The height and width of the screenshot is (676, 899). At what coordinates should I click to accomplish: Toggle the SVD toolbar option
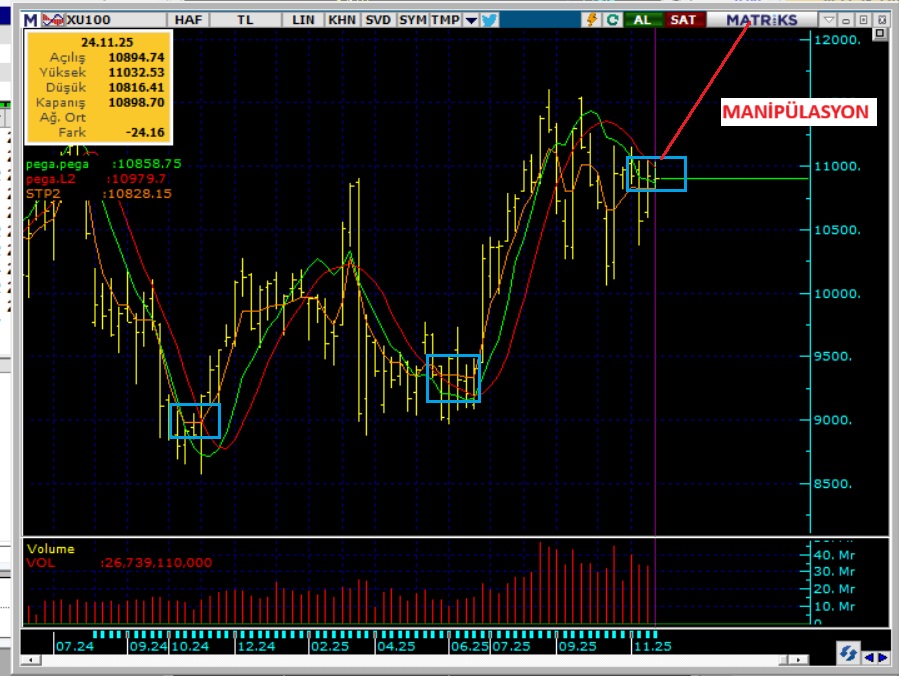coord(377,20)
